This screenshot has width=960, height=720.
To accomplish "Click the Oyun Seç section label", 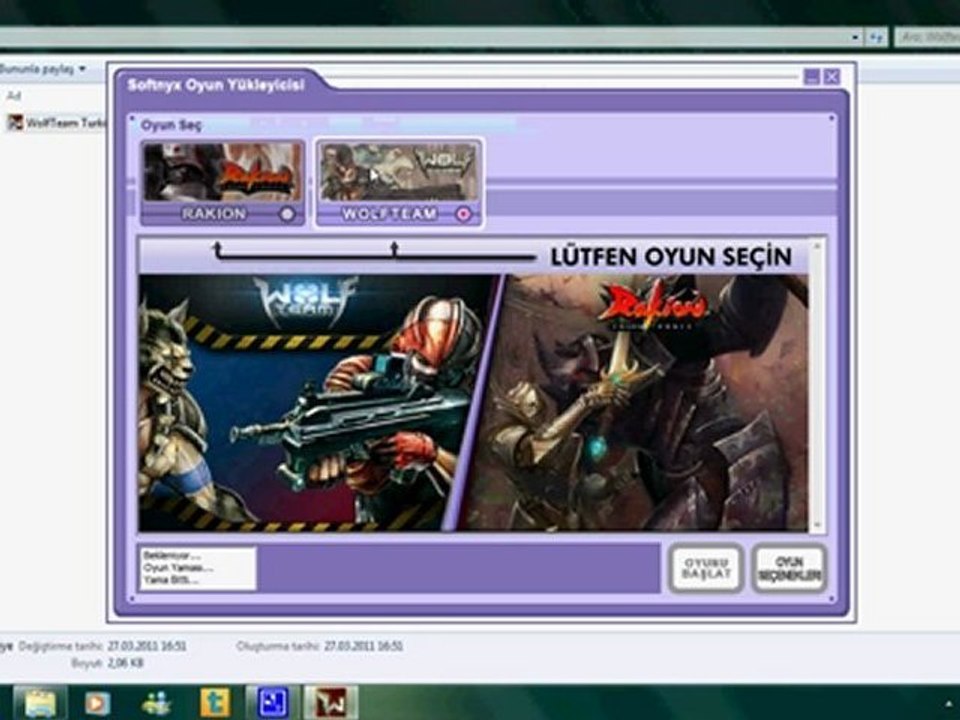I will [x=171, y=125].
